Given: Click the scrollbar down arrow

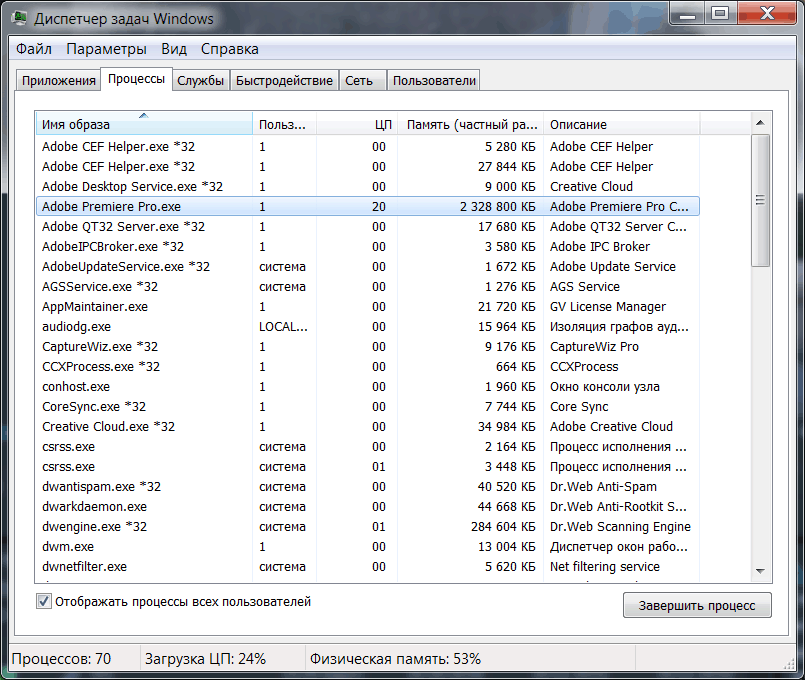Looking at the screenshot, I should (760, 571).
